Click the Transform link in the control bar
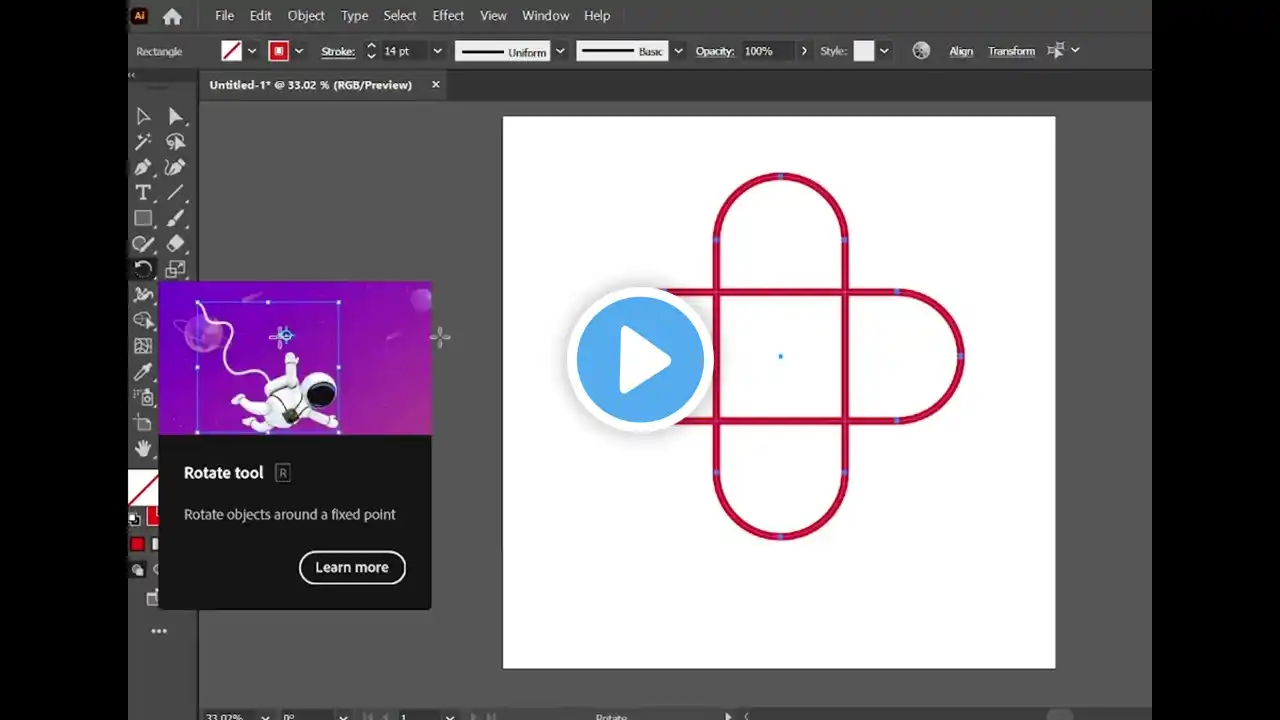The width and height of the screenshot is (1280, 720). click(x=1011, y=51)
